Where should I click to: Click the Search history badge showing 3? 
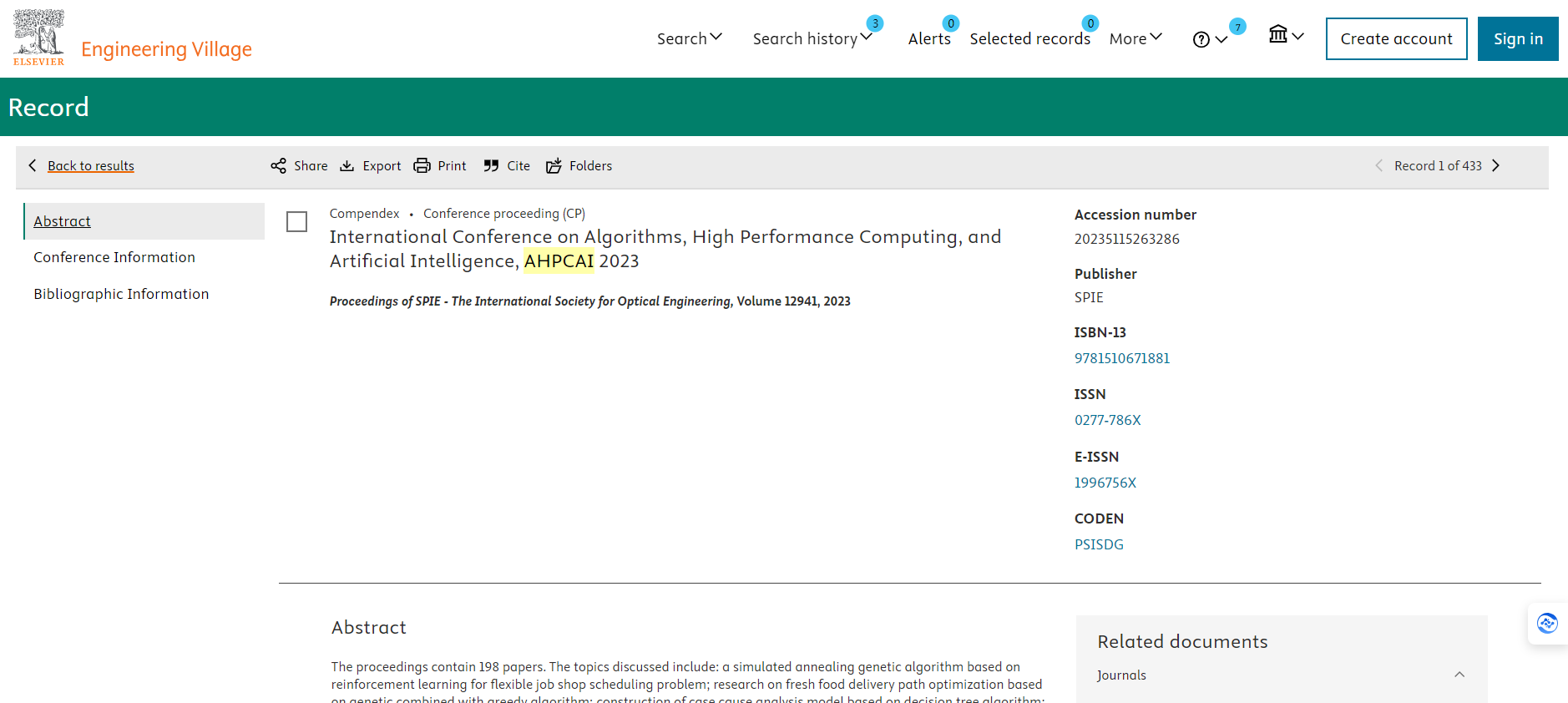[x=875, y=23]
